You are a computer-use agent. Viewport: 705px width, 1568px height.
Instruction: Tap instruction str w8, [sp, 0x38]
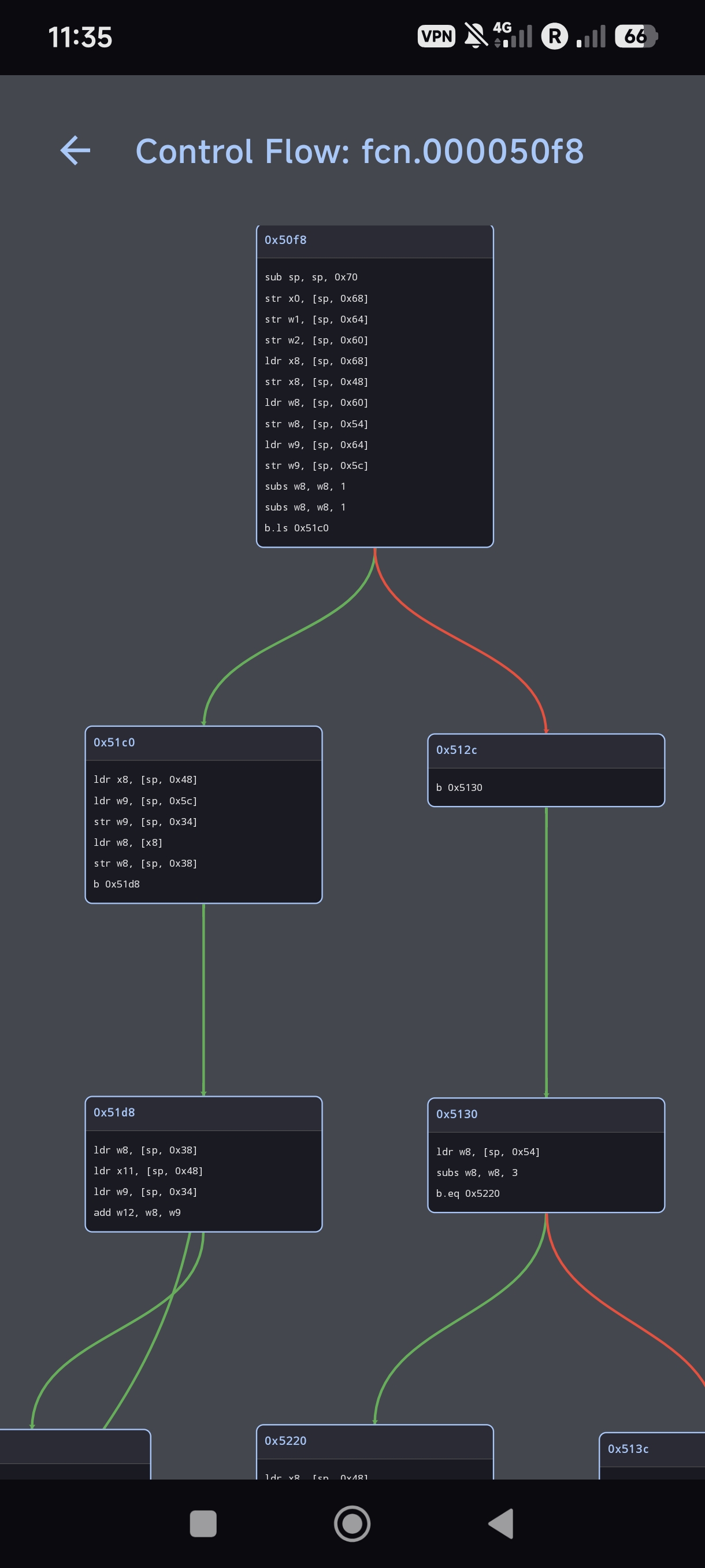coord(146,863)
